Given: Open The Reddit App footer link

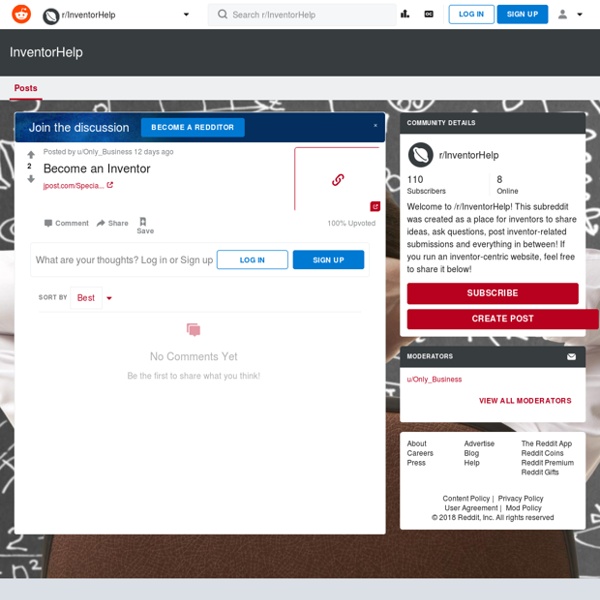Looking at the screenshot, I should (x=546, y=443).
